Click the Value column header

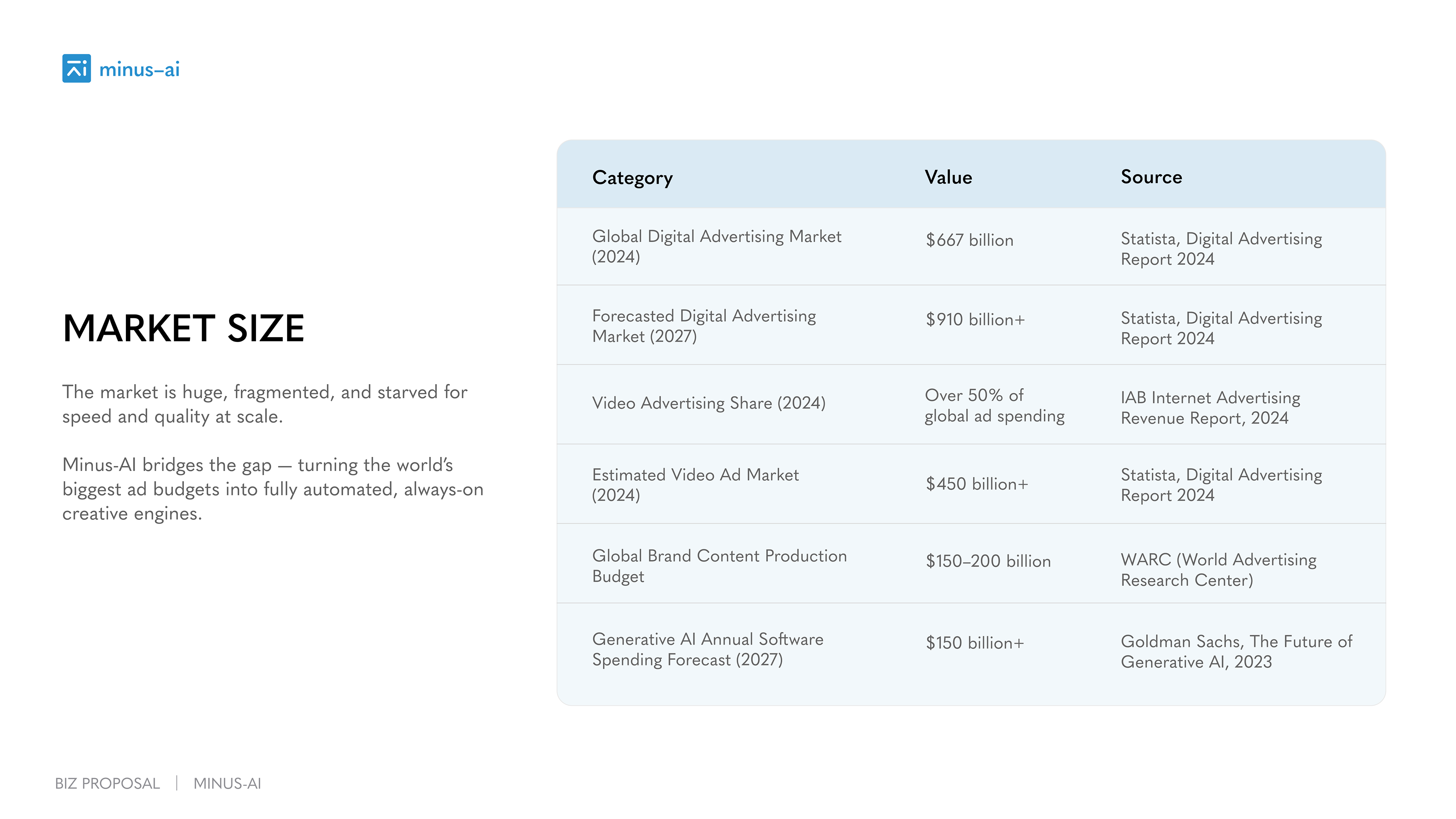pyautogui.click(x=948, y=177)
